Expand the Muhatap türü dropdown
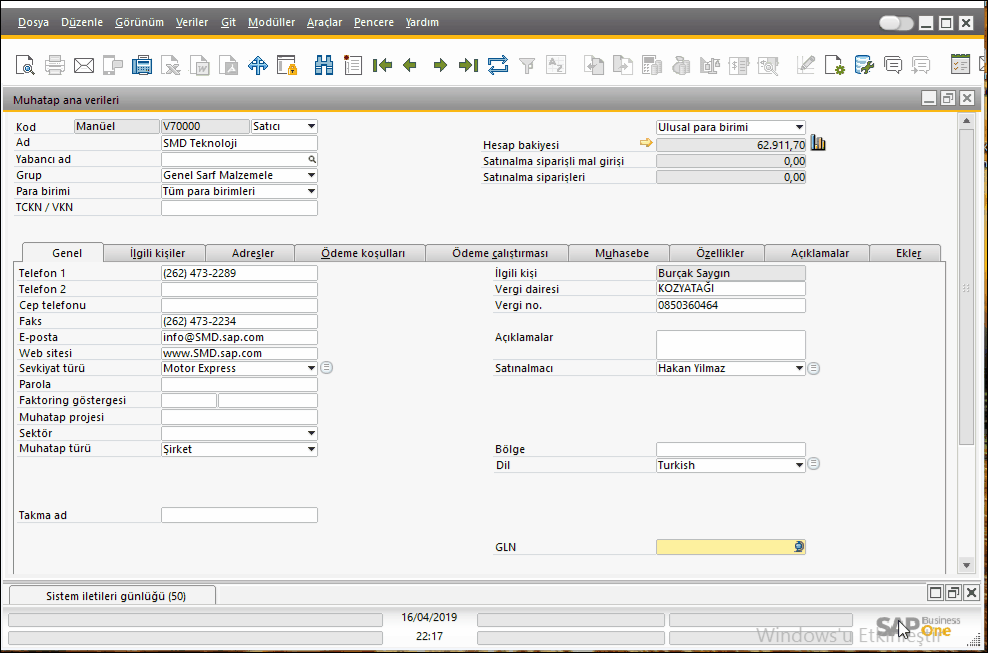Viewport: 988px width, 653px height. pyautogui.click(x=311, y=449)
